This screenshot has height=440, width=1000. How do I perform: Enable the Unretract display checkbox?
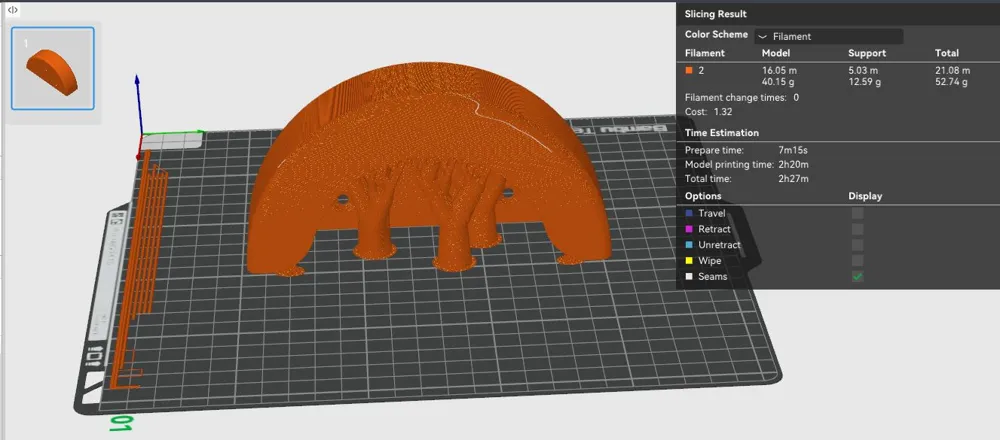858,245
